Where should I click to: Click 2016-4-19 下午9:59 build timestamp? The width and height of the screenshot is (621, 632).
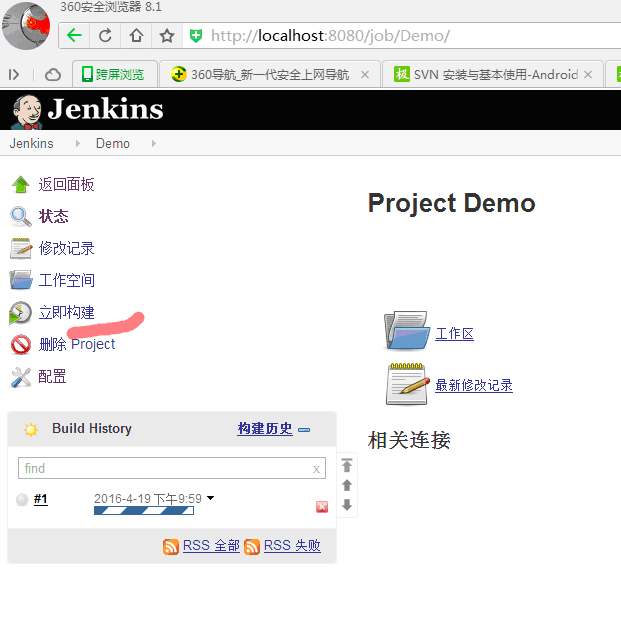148,499
